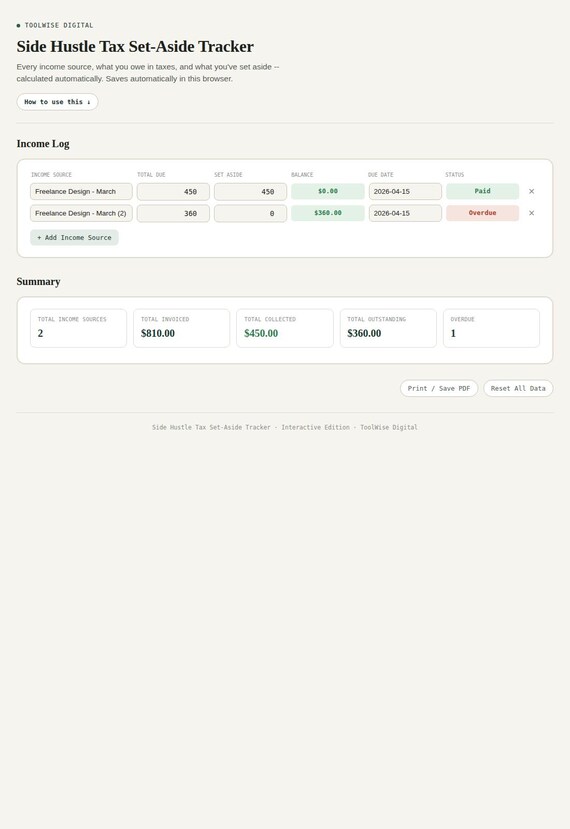
Task: Click the Set Aside column header
Action: pos(228,174)
